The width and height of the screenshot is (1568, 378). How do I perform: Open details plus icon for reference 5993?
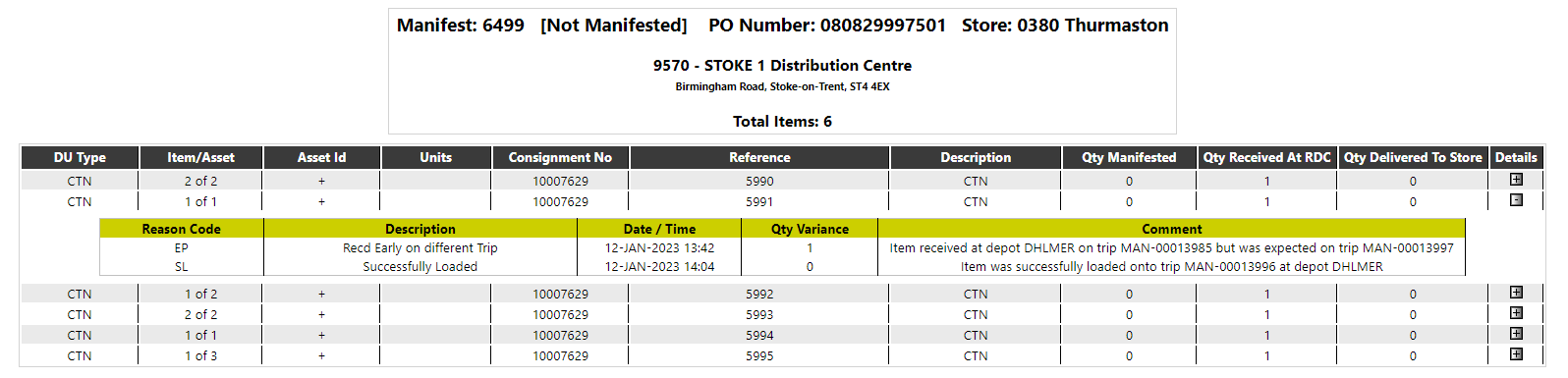tap(1516, 313)
